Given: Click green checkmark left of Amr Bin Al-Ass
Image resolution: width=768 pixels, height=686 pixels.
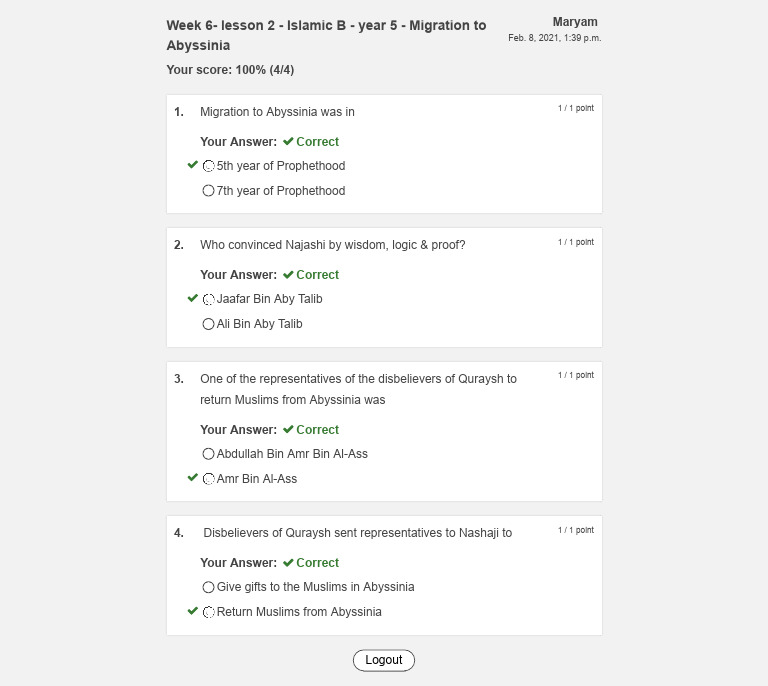Looking at the screenshot, I should [193, 478].
